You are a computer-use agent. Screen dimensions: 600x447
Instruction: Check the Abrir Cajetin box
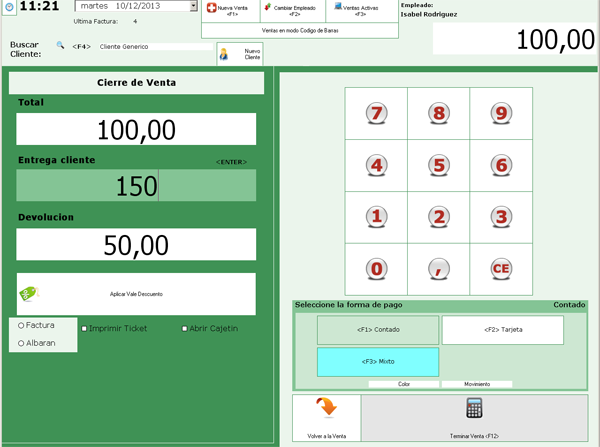click(185, 328)
